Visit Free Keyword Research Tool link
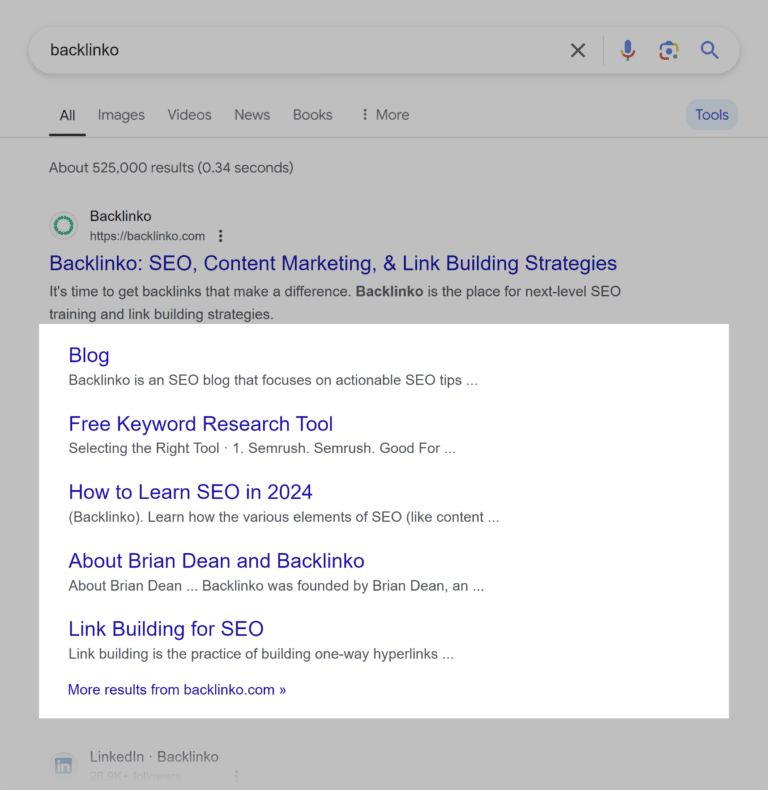768x790 pixels. tap(201, 424)
